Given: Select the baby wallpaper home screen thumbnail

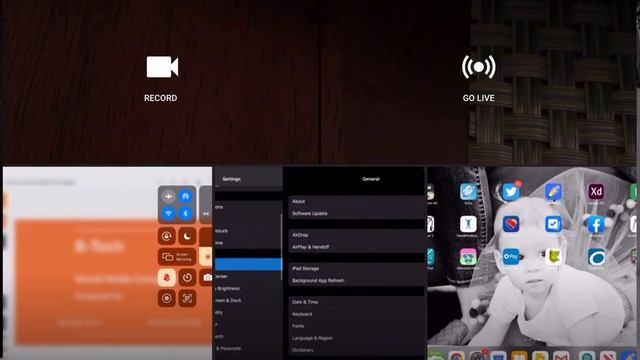Looking at the screenshot, I should [x=533, y=263].
